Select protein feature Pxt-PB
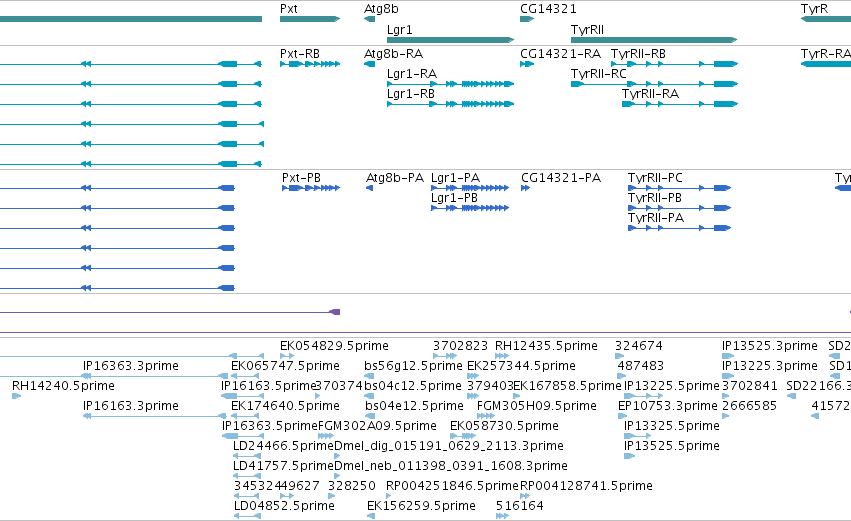 coord(311,188)
